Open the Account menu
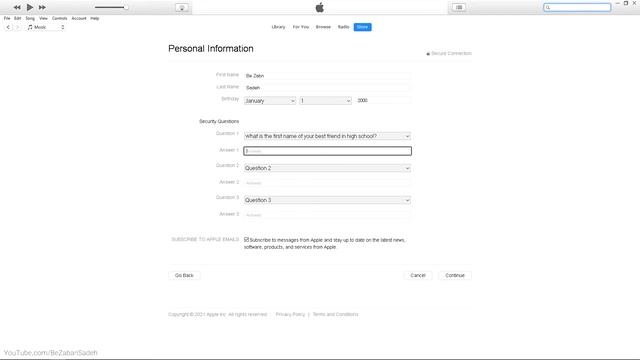 (79, 18)
